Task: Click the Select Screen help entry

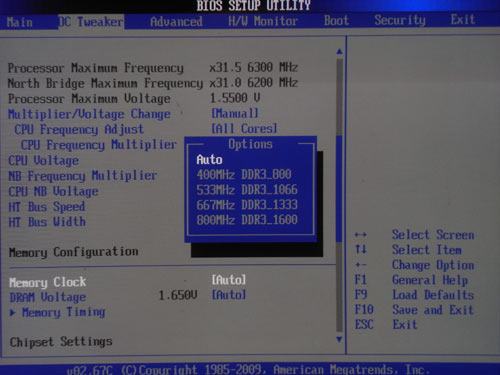Action: pyautogui.click(x=433, y=235)
